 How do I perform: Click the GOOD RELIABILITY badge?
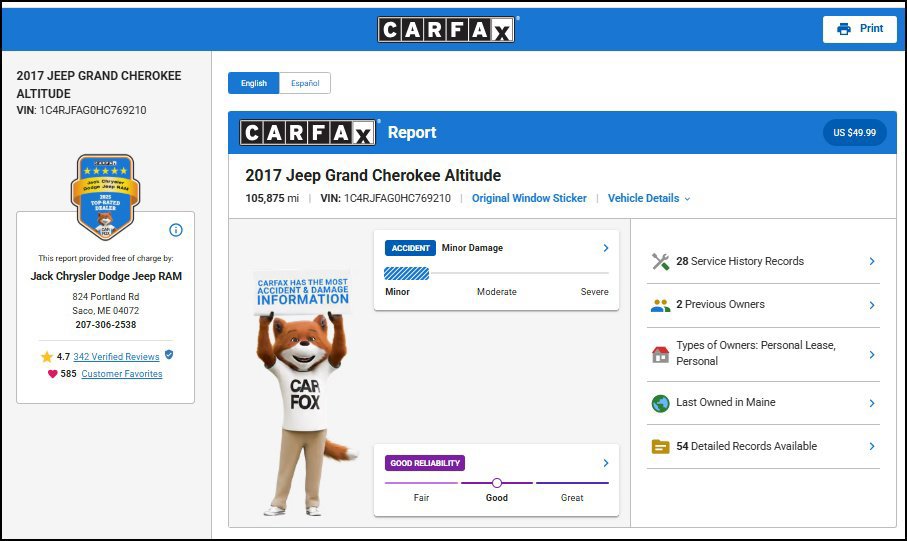pyautogui.click(x=425, y=463)
